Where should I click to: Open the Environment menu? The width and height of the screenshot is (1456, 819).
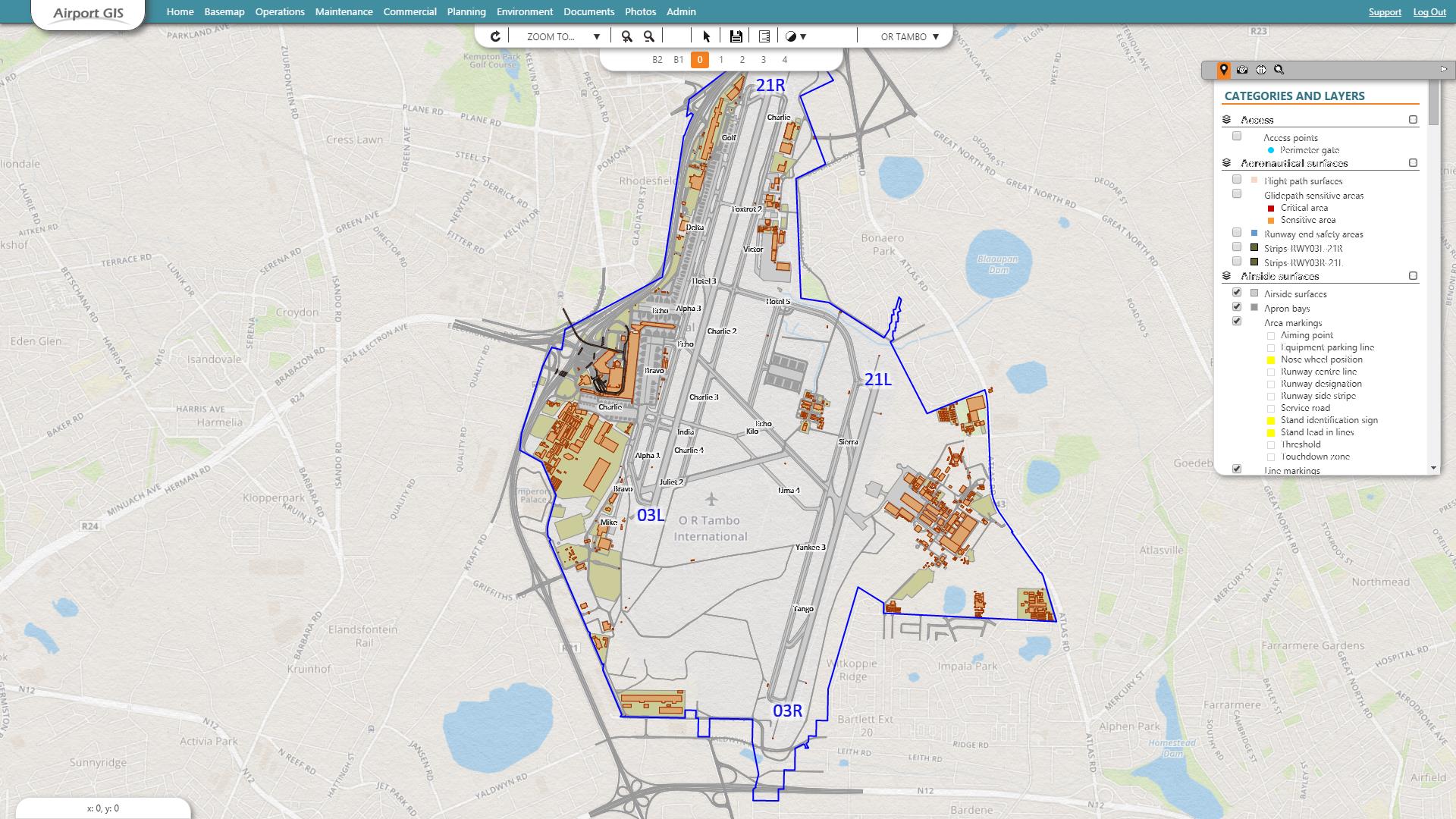(x=525, y=12)
